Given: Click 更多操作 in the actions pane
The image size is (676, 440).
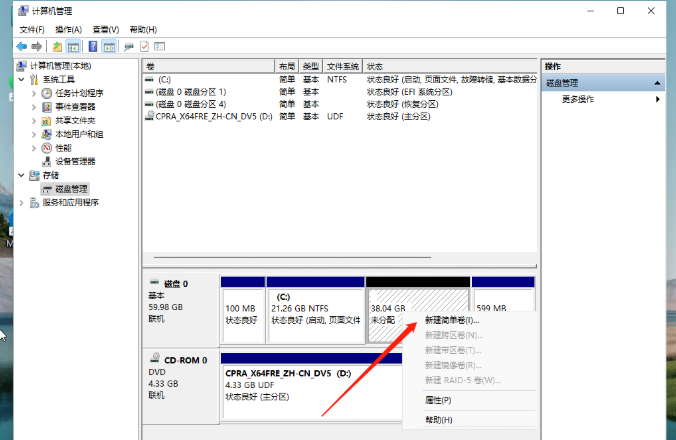Looking at the screenshot, I should pos(578,99).
